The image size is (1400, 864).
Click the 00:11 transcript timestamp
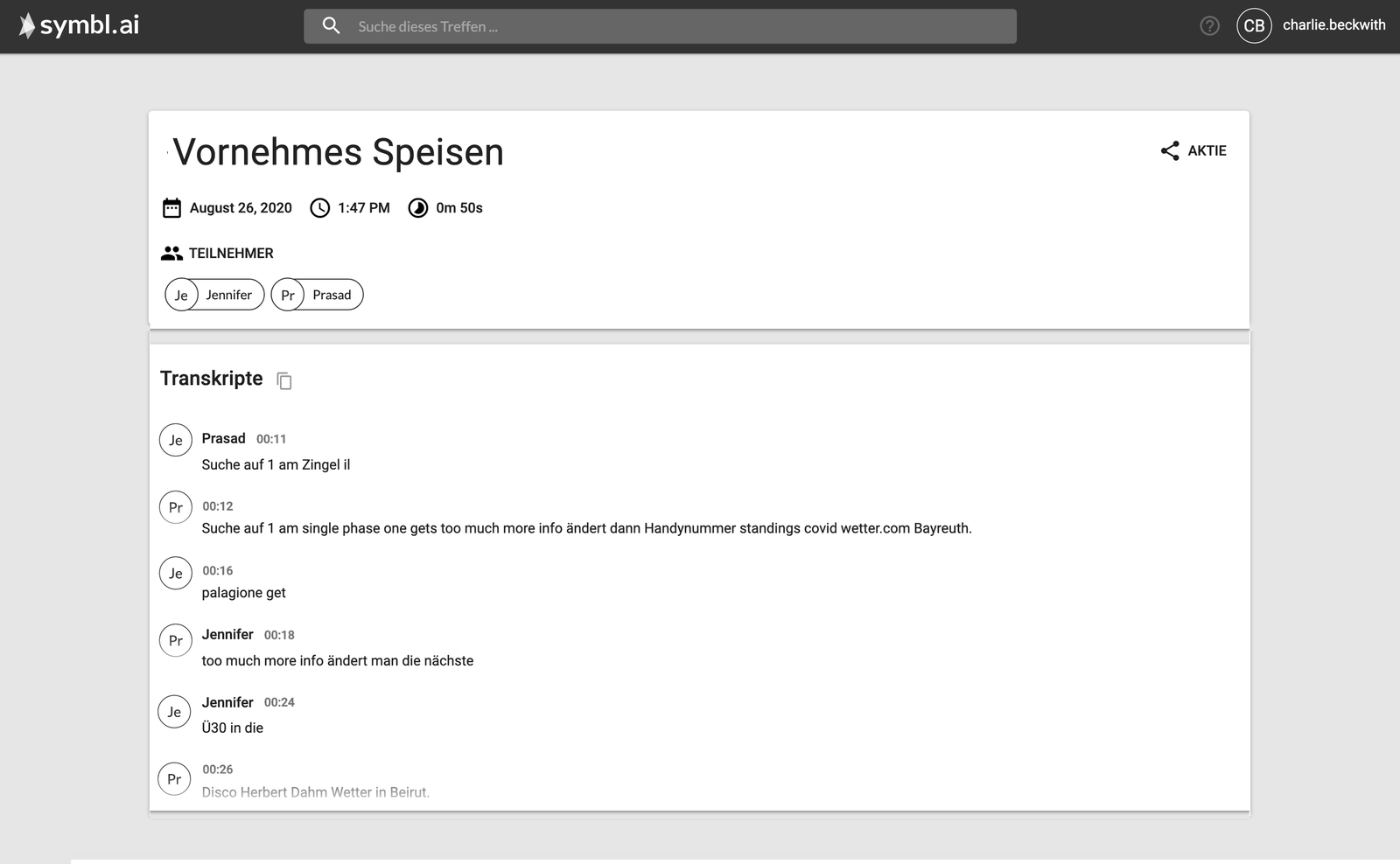pyautogui.click(x=271, y=439)
